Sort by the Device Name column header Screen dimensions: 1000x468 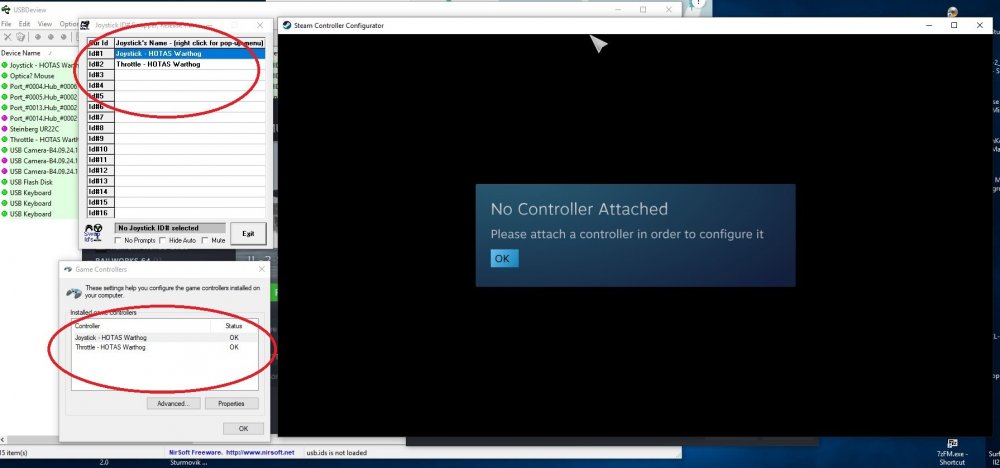[x=20, y=53]
